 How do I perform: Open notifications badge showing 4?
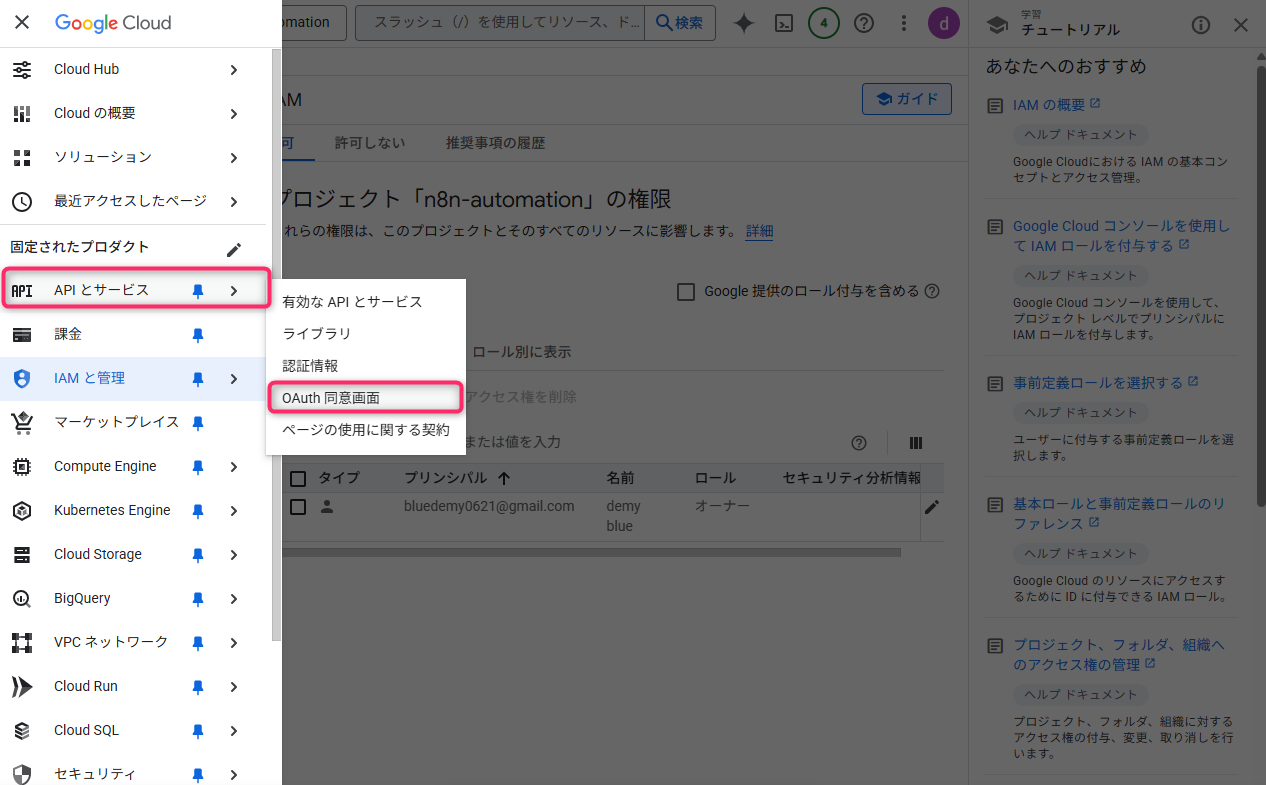click(823, 23)
